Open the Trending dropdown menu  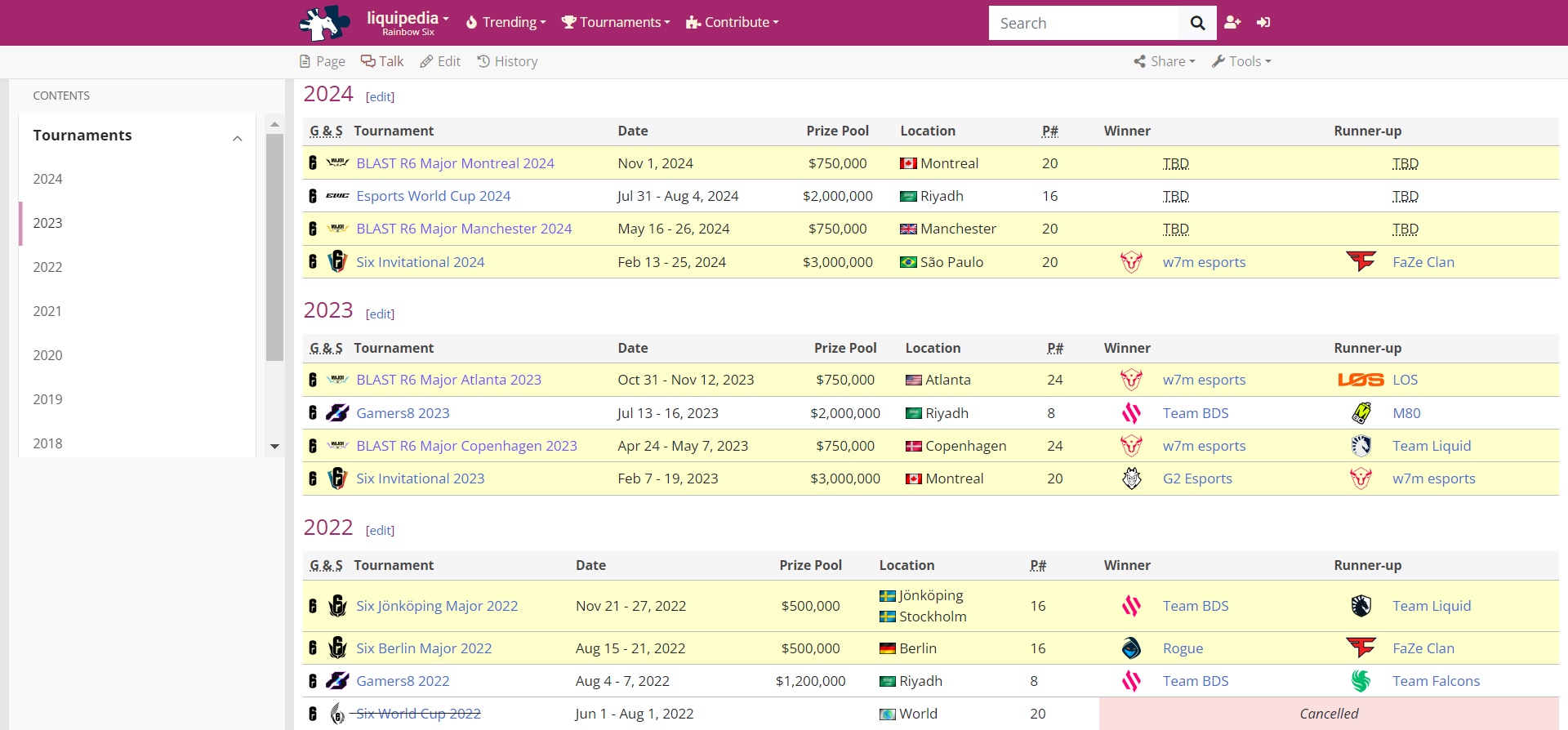pos(506,23)
